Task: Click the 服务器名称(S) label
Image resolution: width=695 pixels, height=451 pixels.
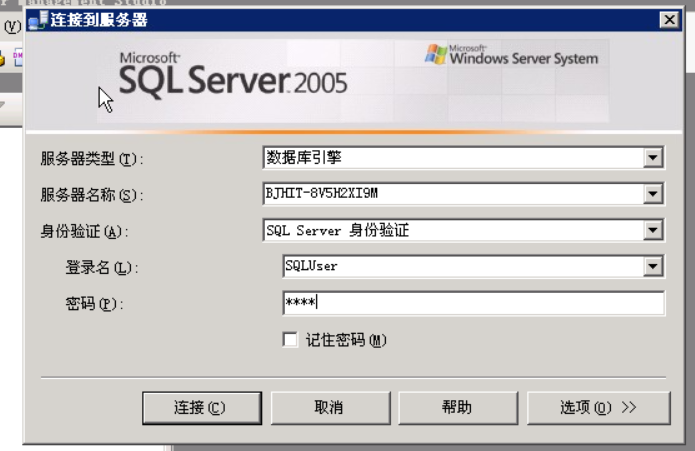Action: click(x=92, y=195)
